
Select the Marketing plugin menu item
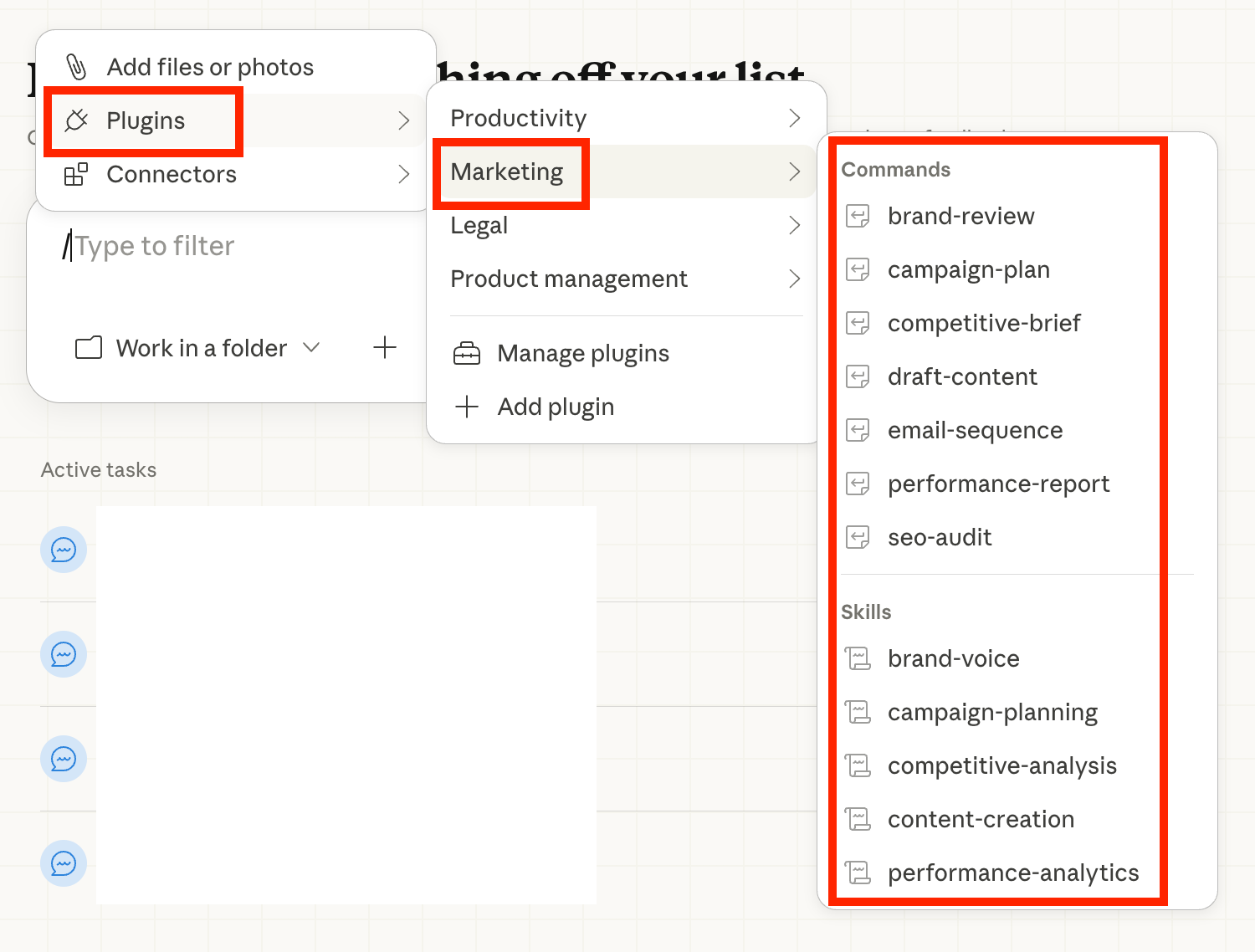(507, 172)
